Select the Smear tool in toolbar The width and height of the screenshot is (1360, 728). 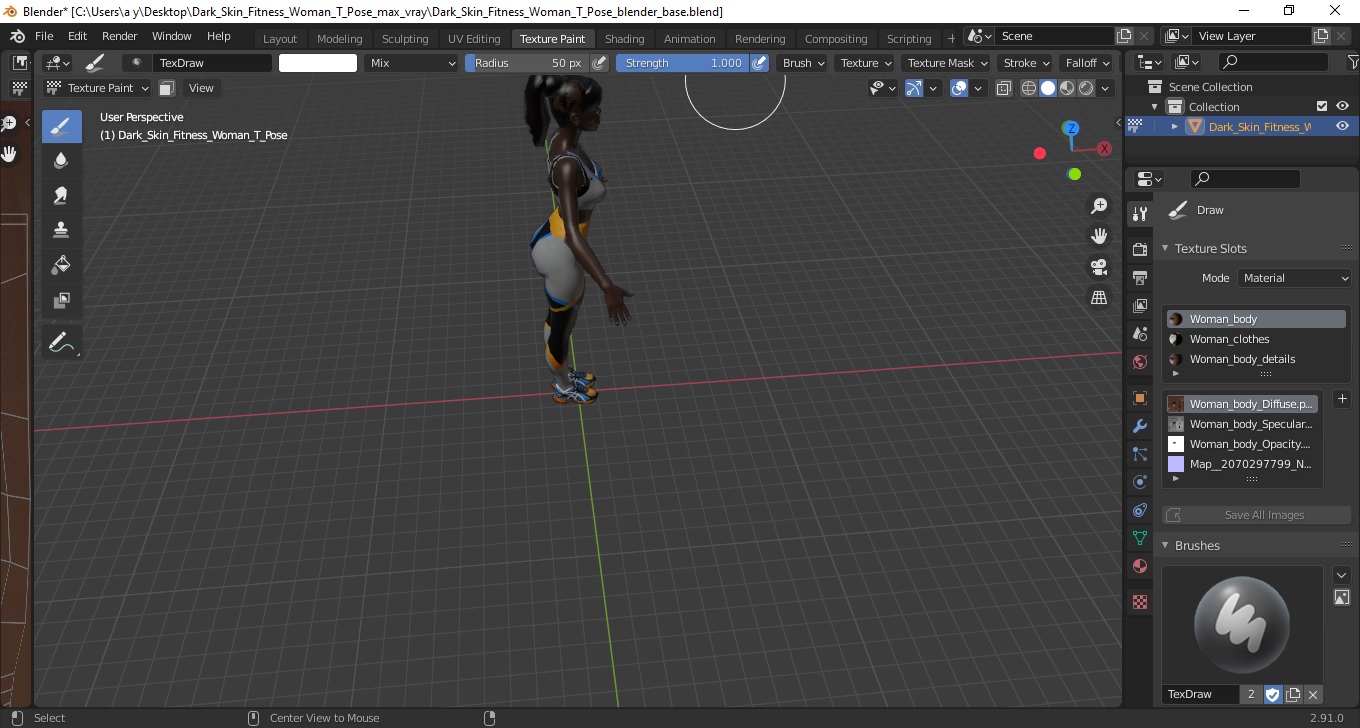pyautogui.click(x=61, y=195)
